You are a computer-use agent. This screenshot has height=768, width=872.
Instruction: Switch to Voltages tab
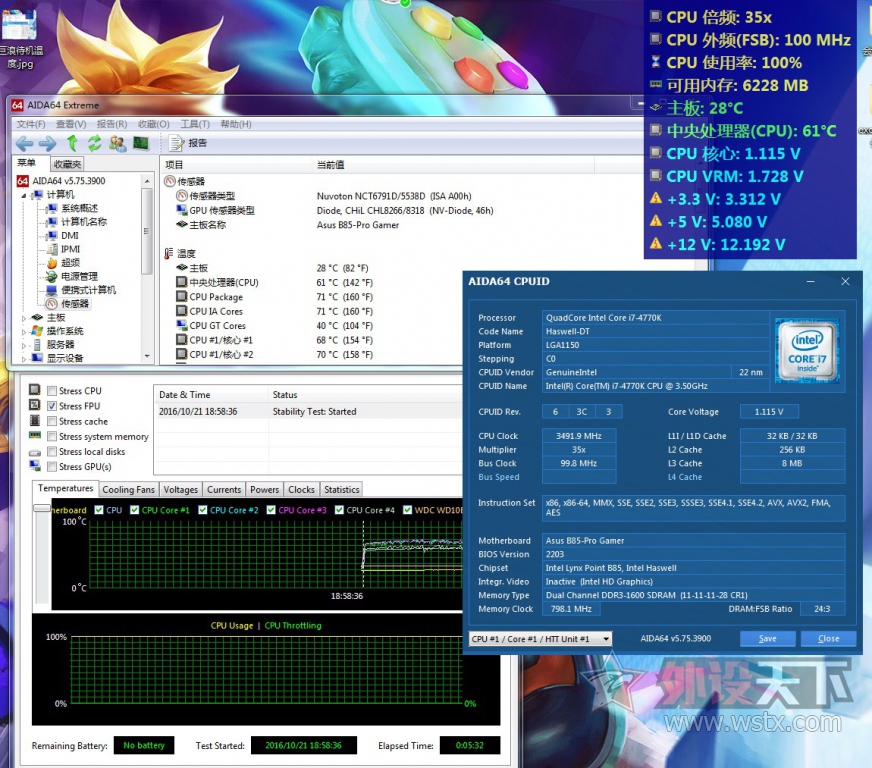pos(181,489)
